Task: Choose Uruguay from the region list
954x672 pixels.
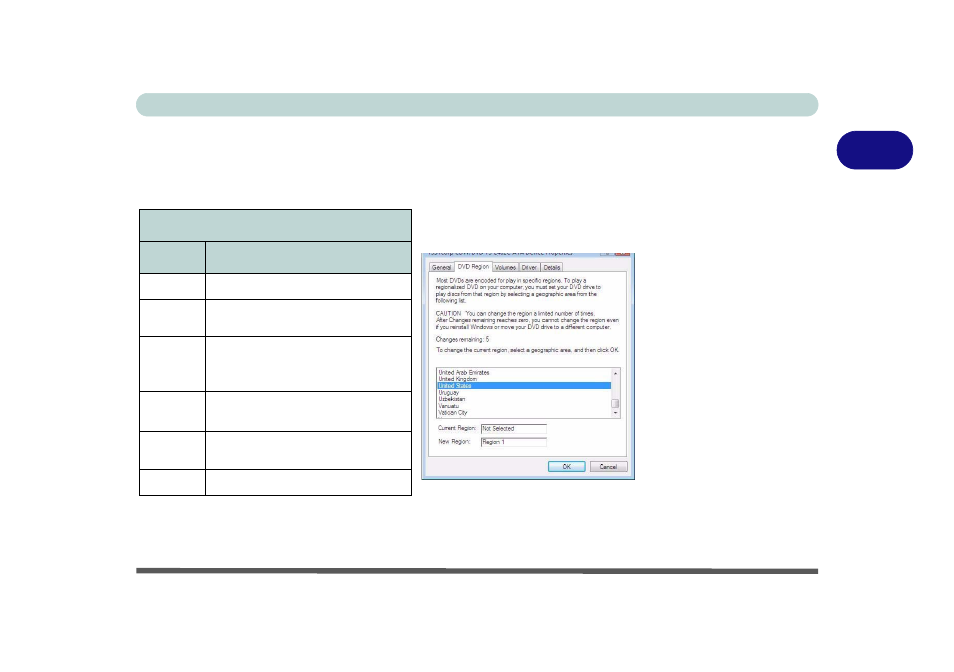Action: 524,392
